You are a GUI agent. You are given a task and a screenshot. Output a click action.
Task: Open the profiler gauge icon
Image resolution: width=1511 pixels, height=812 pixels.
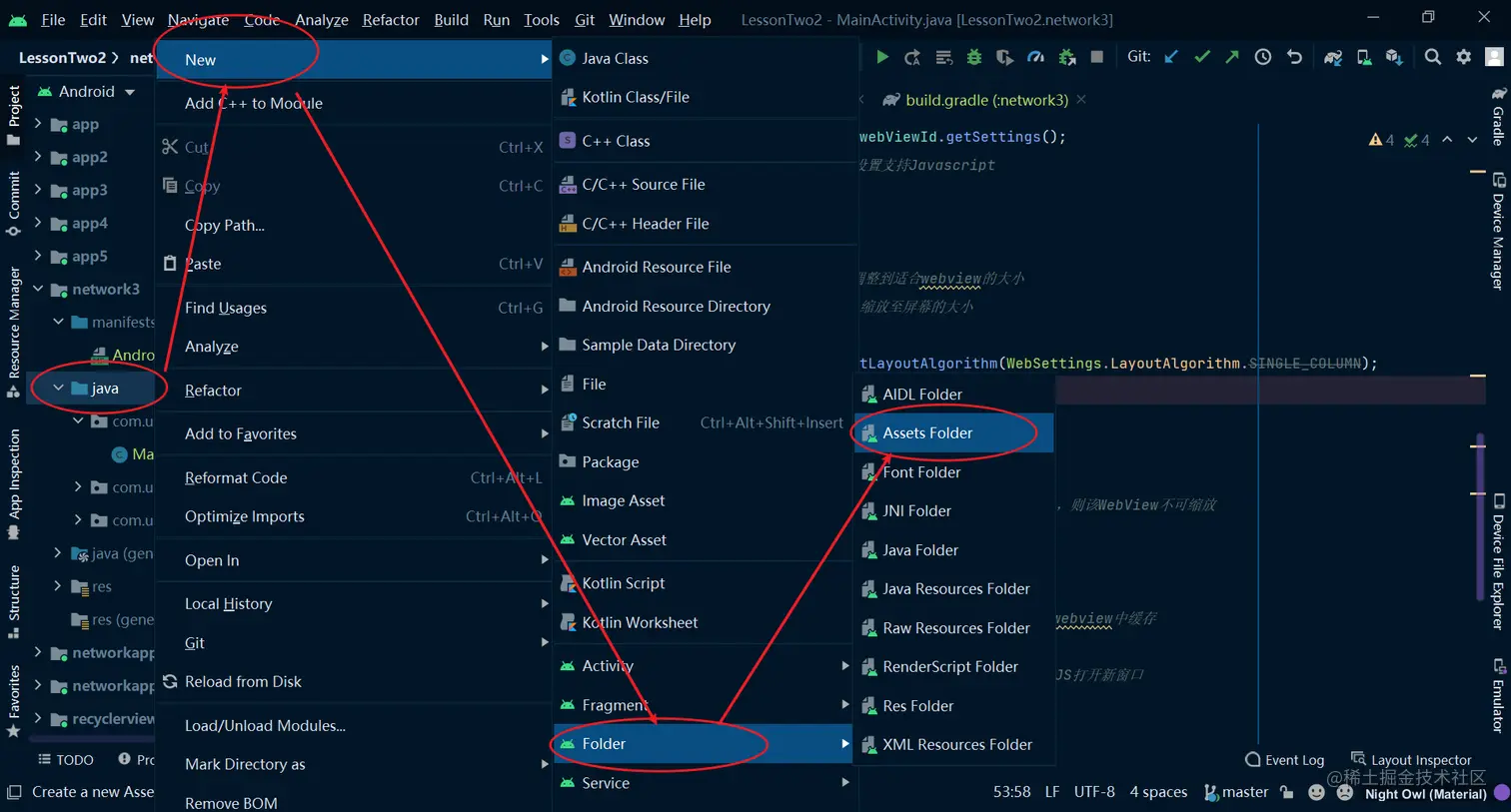tap(1036, 57)
